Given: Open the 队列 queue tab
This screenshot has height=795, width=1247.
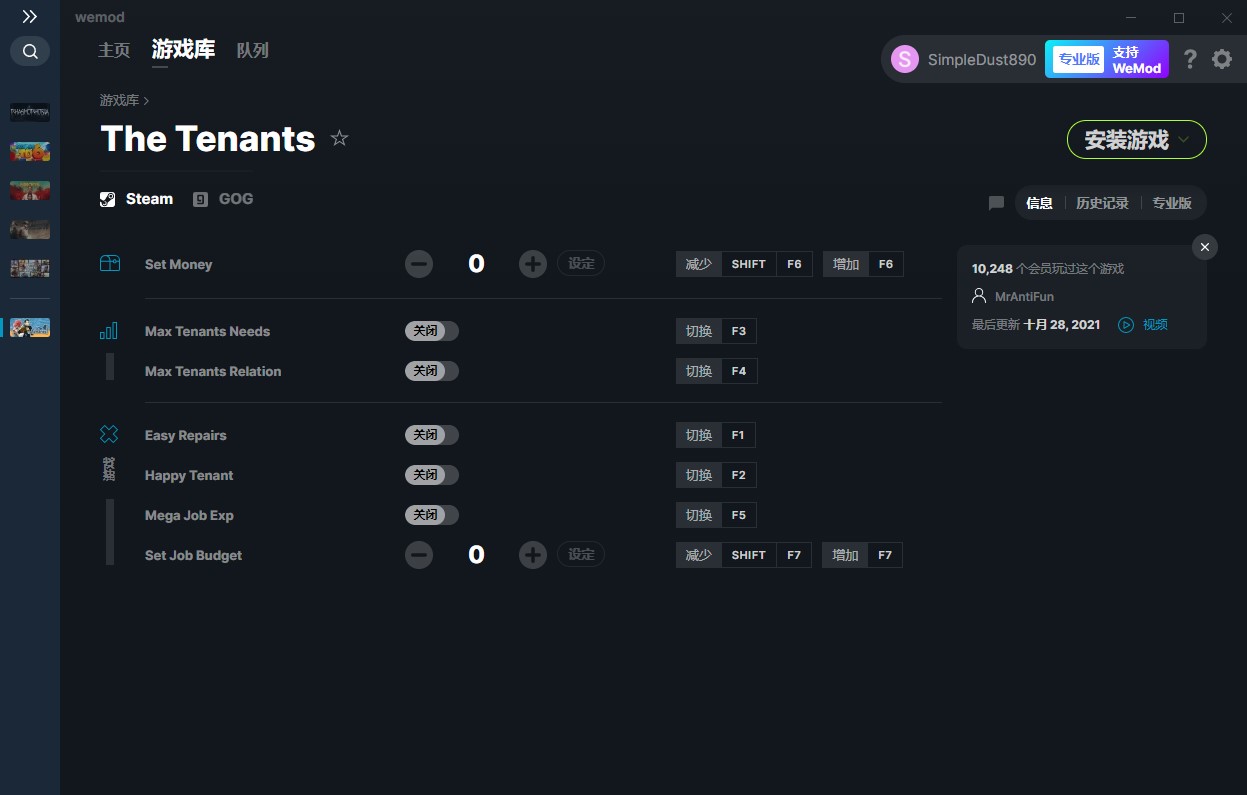Looking at the screenshot, I should [252, 50].
